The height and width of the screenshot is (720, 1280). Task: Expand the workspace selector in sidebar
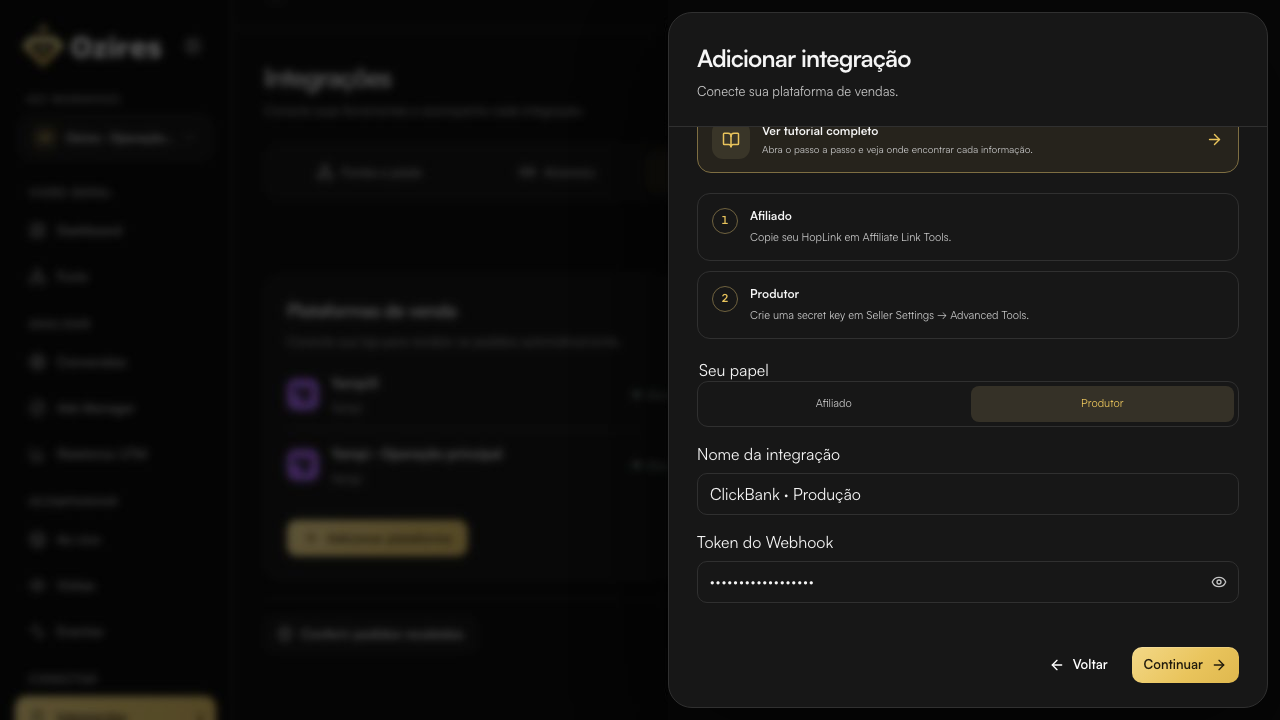click(x=114, y=138)
